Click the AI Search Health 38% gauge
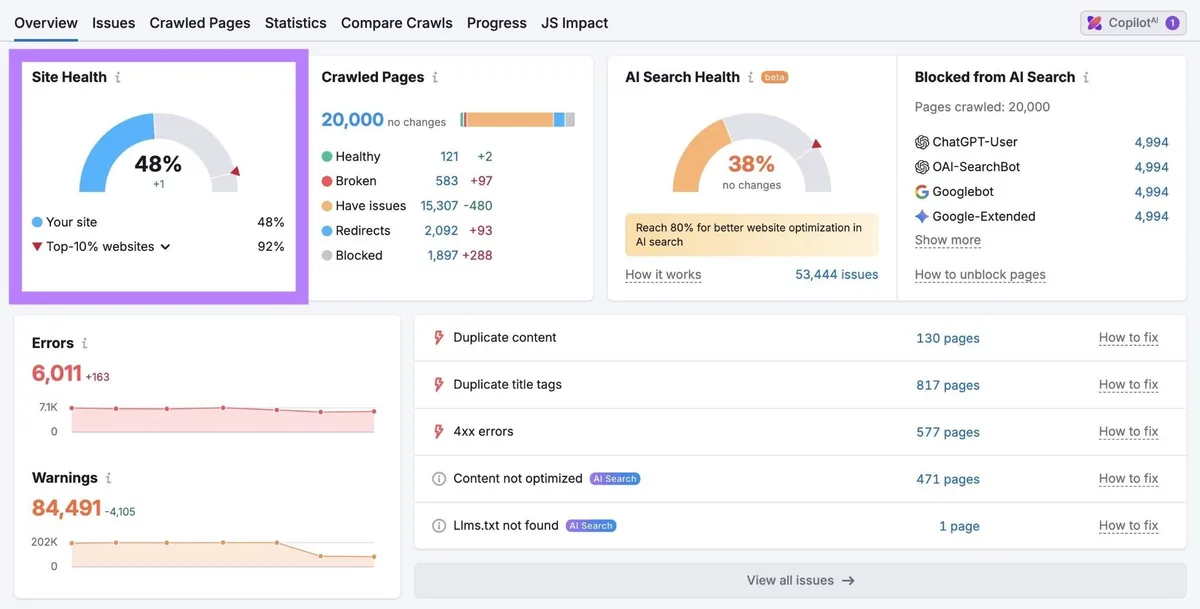Viewport: 1200px width, 609px height. click(x=752, y=152)
